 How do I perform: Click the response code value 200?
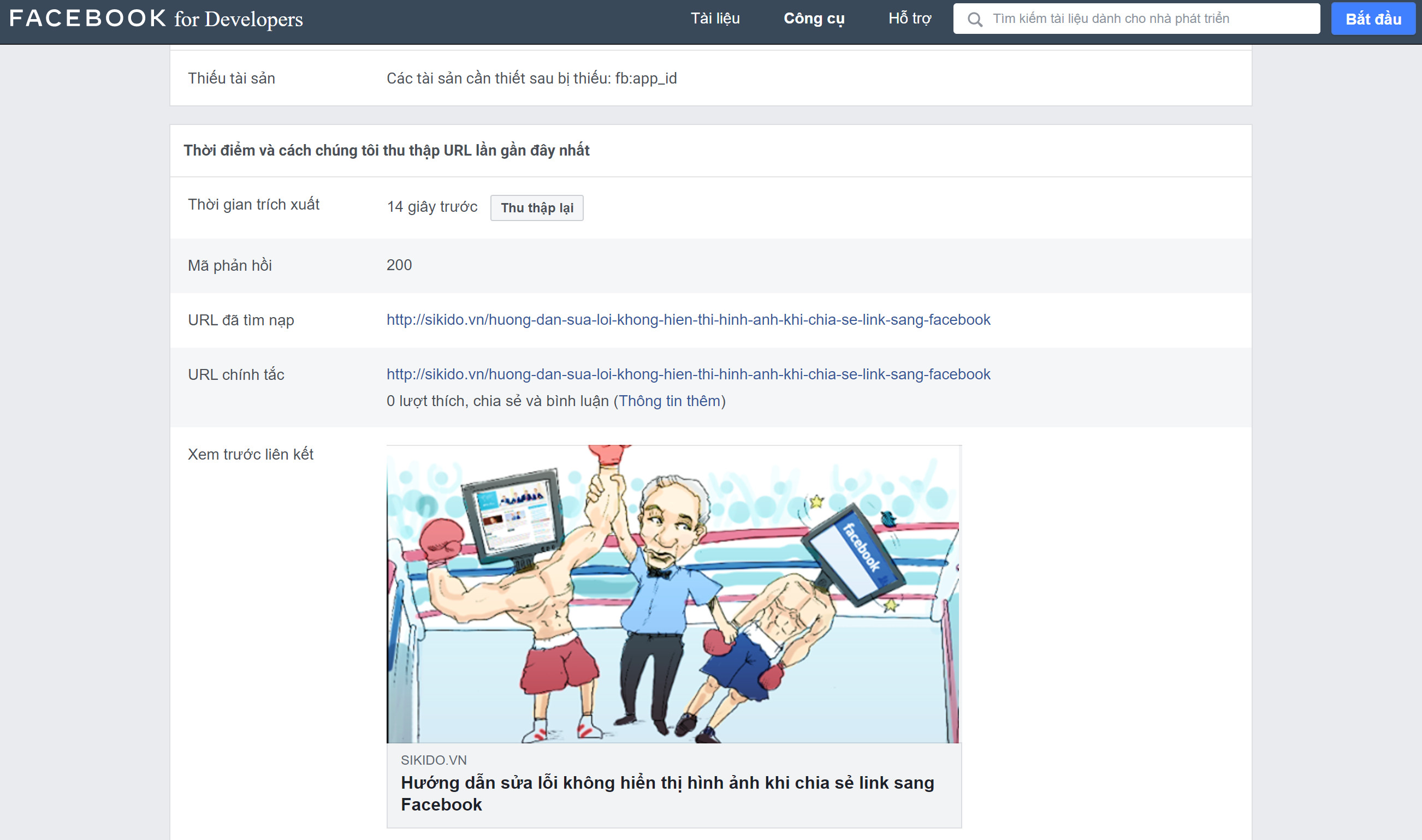point(399,265)
